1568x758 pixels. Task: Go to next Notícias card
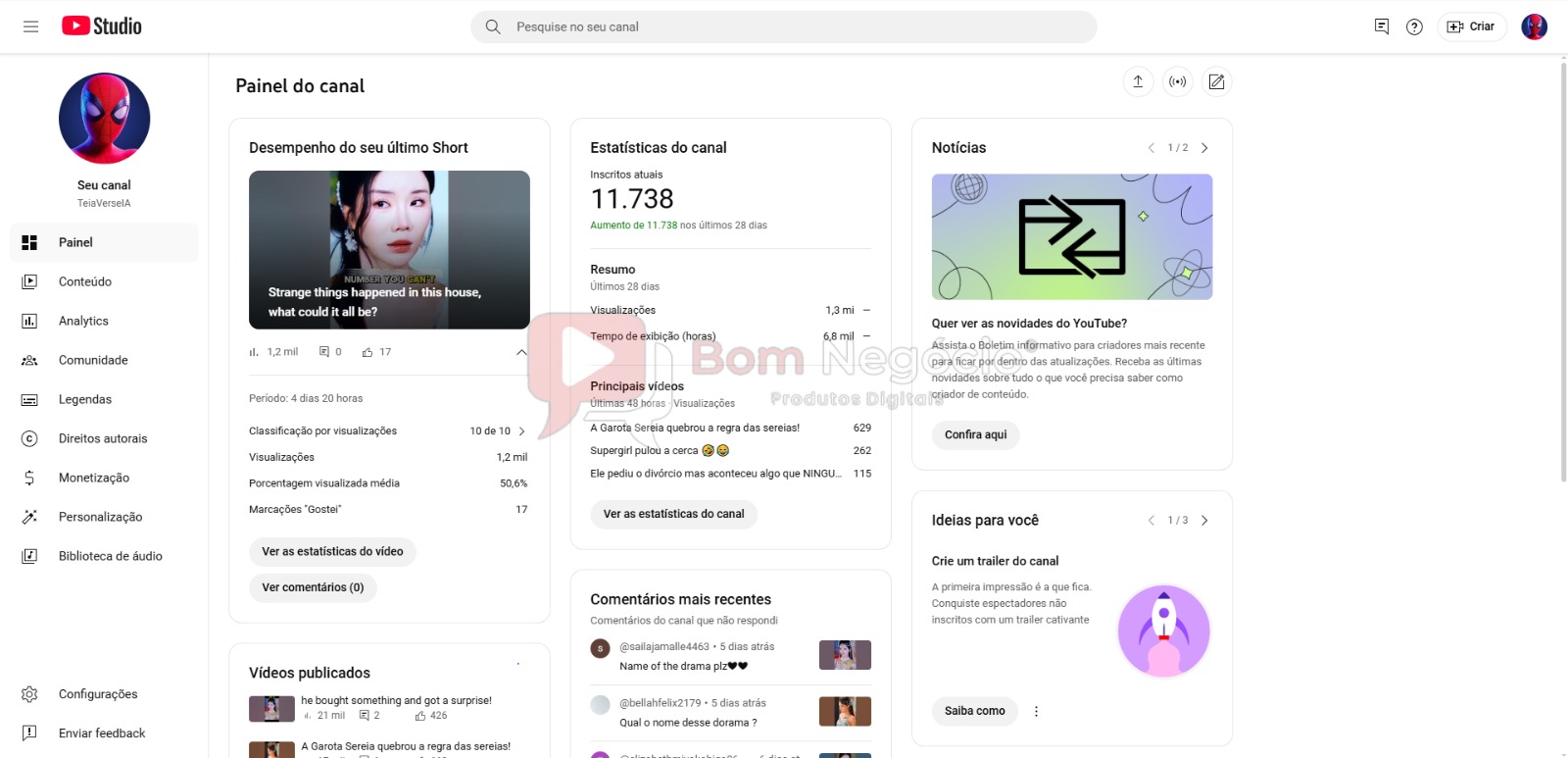(x=1204, y=148)
